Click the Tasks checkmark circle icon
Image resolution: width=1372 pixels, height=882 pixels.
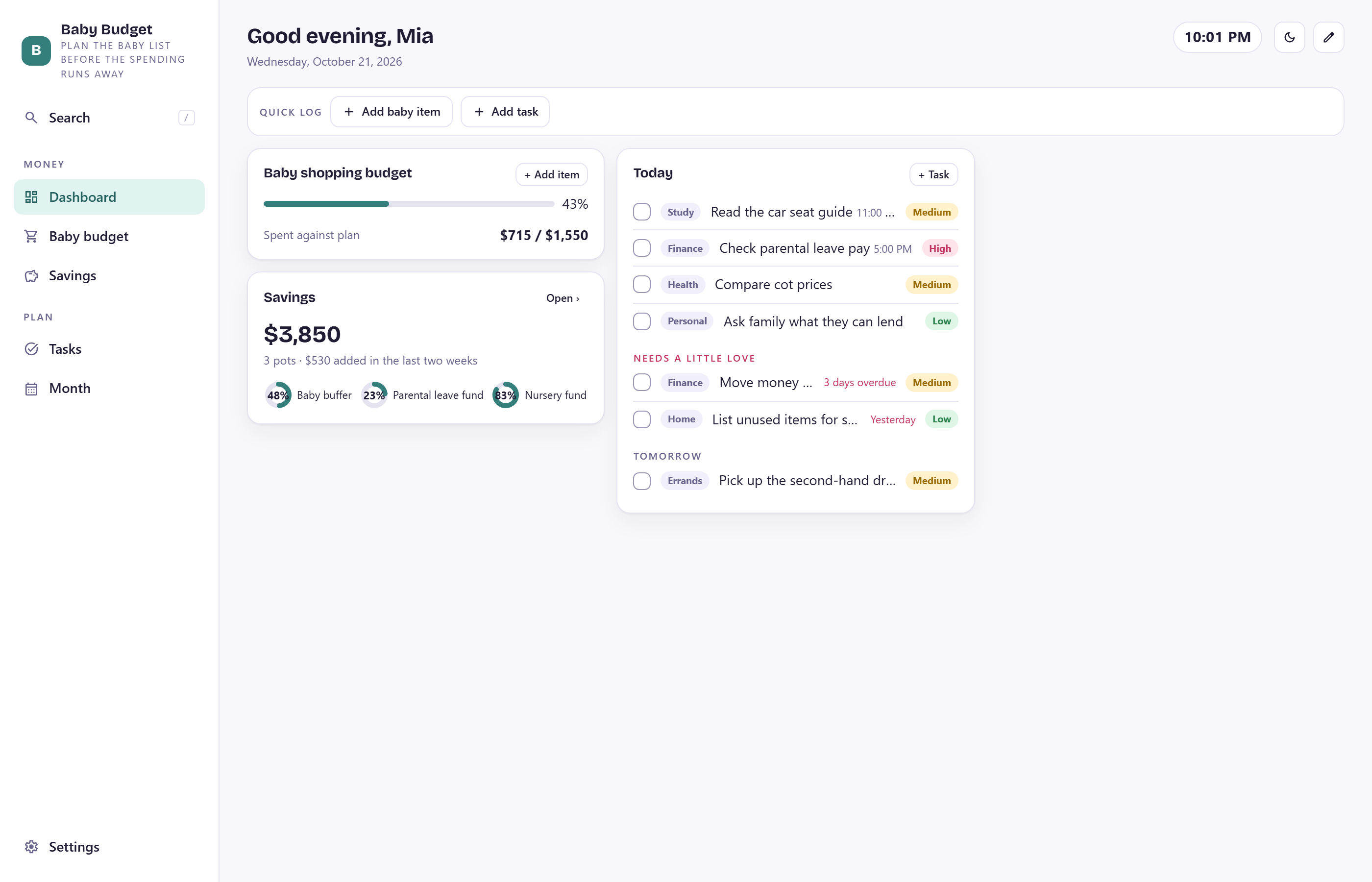click(x=31, y=349)
